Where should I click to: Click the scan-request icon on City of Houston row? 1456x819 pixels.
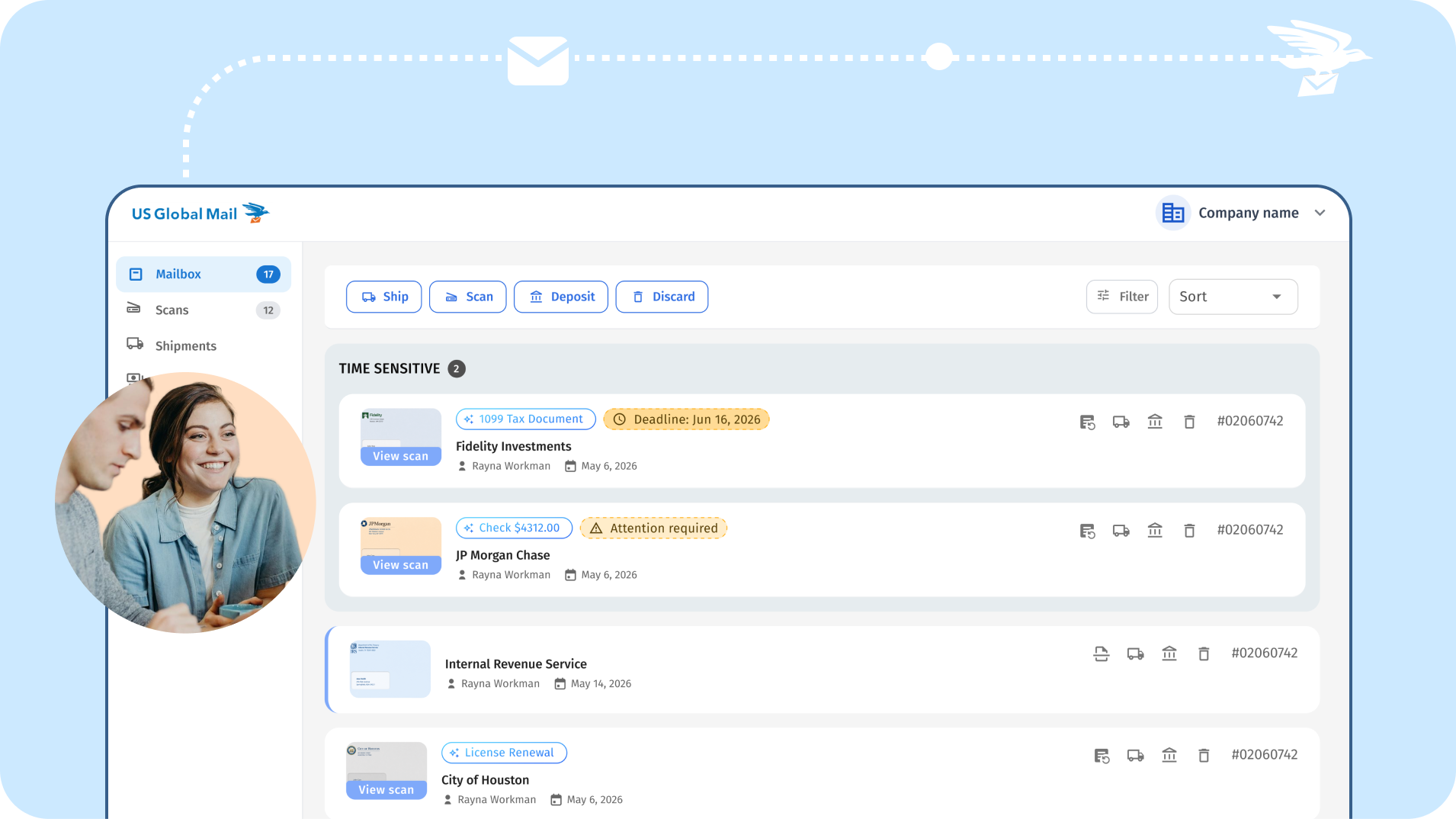pyautogui.click(x=1102, y=756)
